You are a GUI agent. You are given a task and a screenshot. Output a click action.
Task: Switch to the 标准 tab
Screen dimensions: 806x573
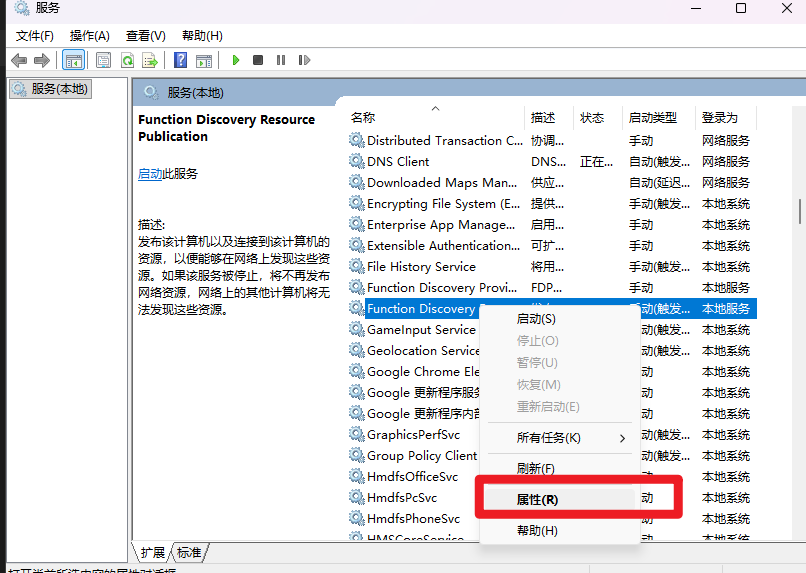[x=189, y=552]
